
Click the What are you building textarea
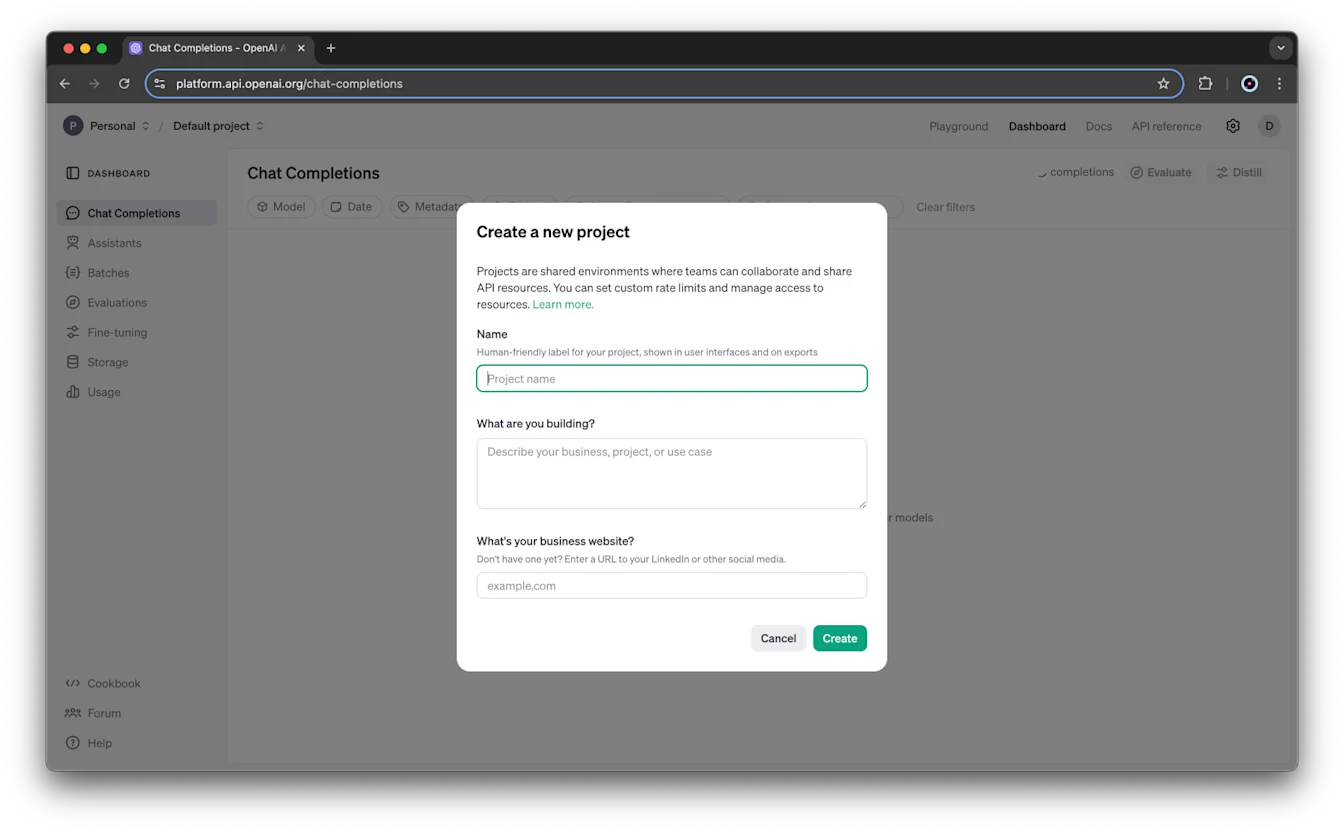(672, 474)
